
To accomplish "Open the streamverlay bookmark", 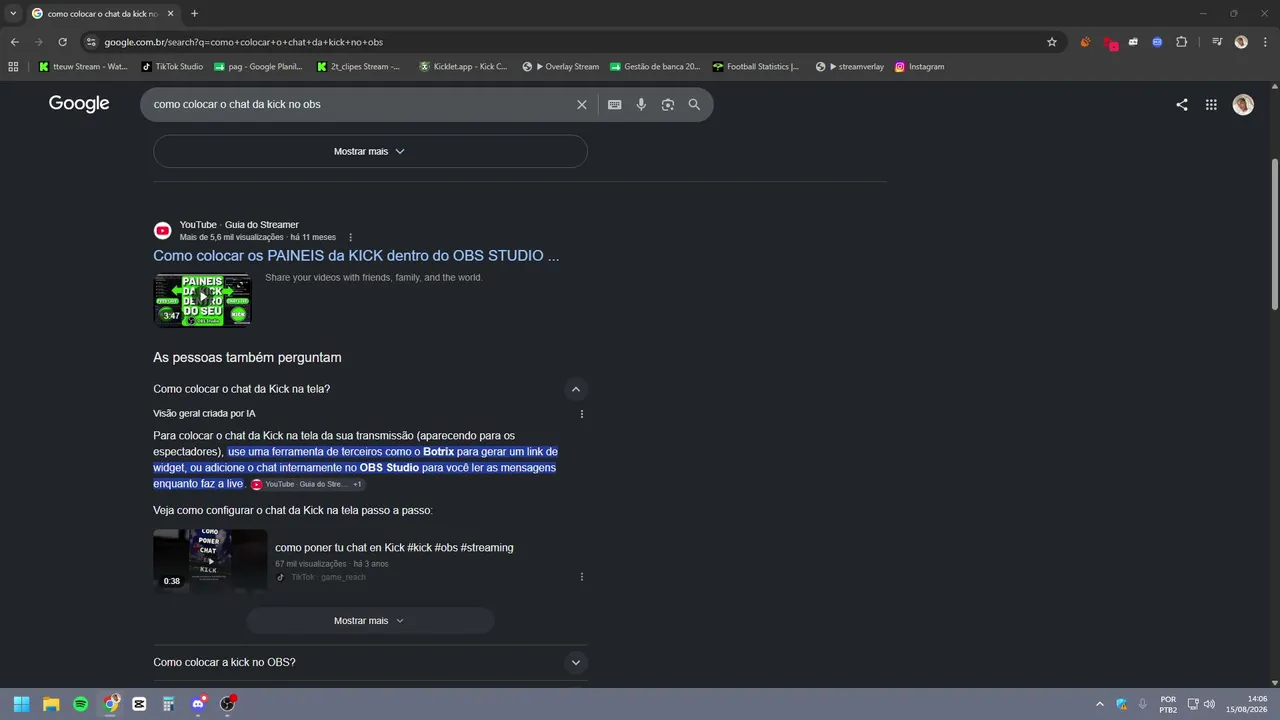I will click(x=850, y=67).
